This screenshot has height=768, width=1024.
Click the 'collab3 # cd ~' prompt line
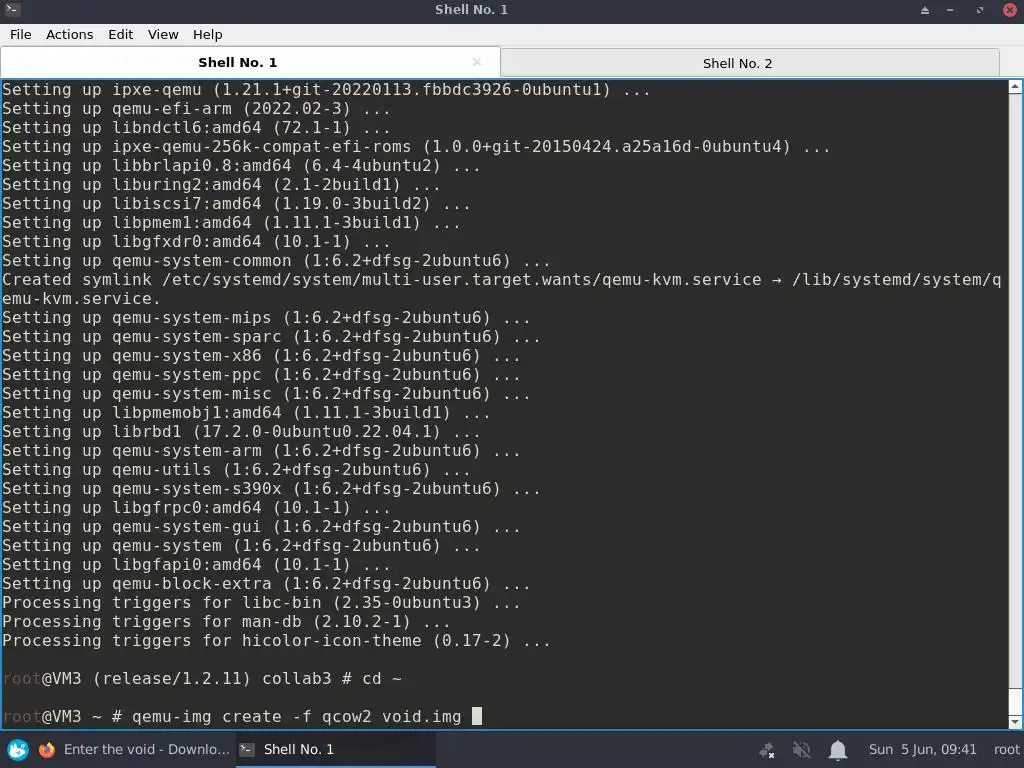(202, 679)
